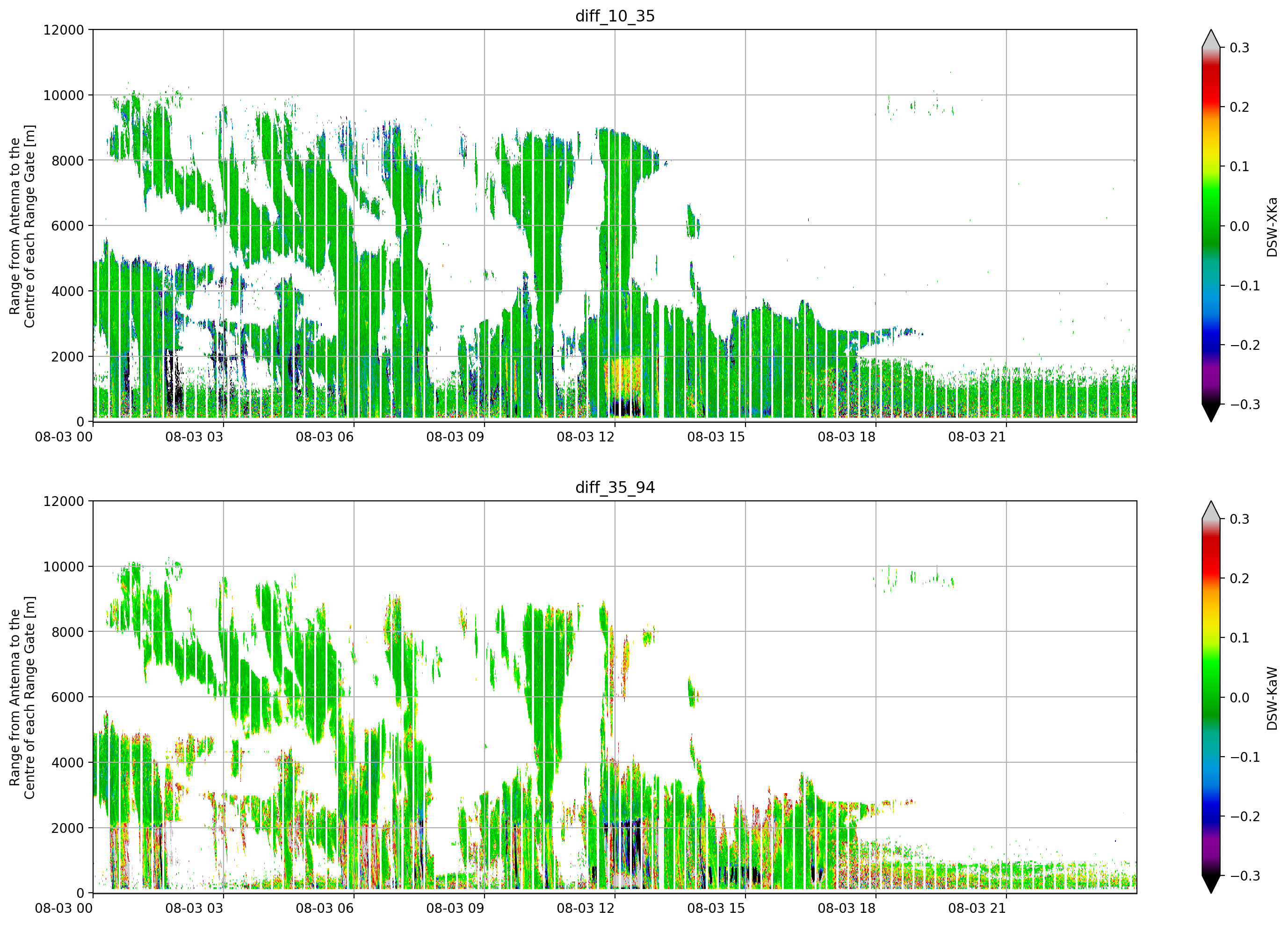Click the y-axis range label of diff_10_35 plot
1288x925 pixels.
(x=22, y=226)
